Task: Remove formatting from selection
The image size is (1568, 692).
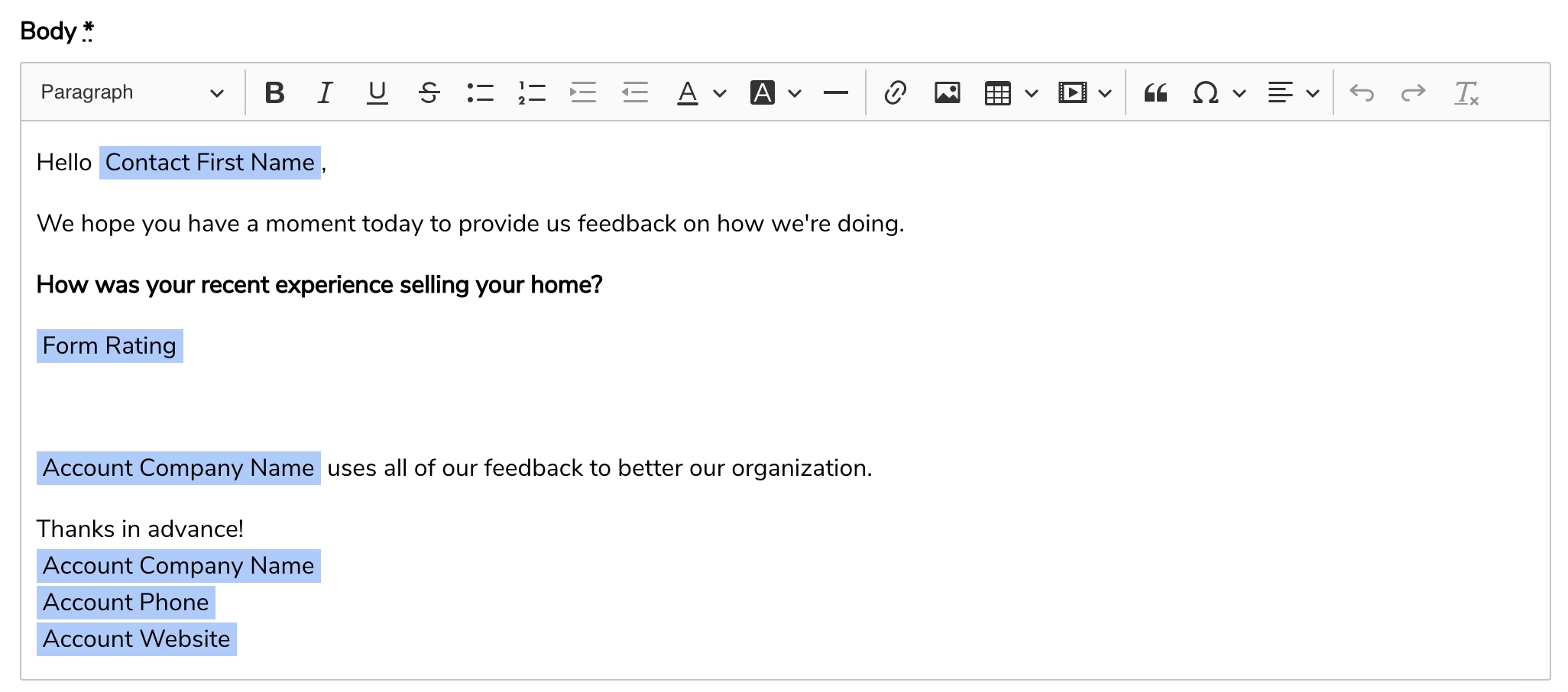Action: (1466, 93)
